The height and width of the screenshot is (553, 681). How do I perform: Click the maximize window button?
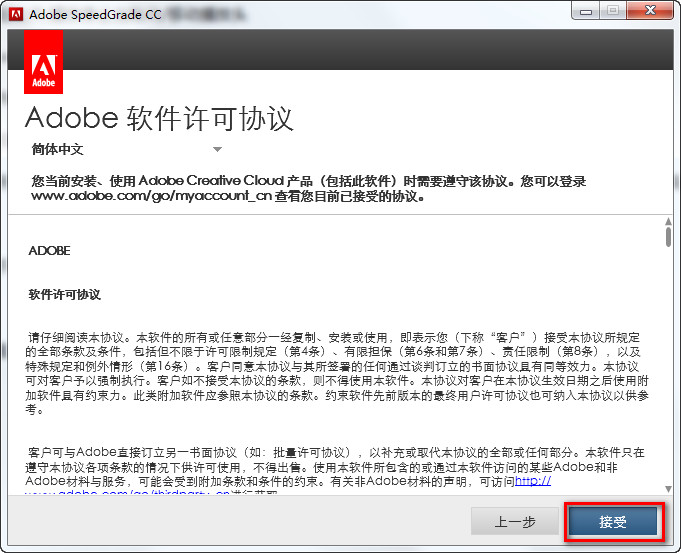click(613, 11)
